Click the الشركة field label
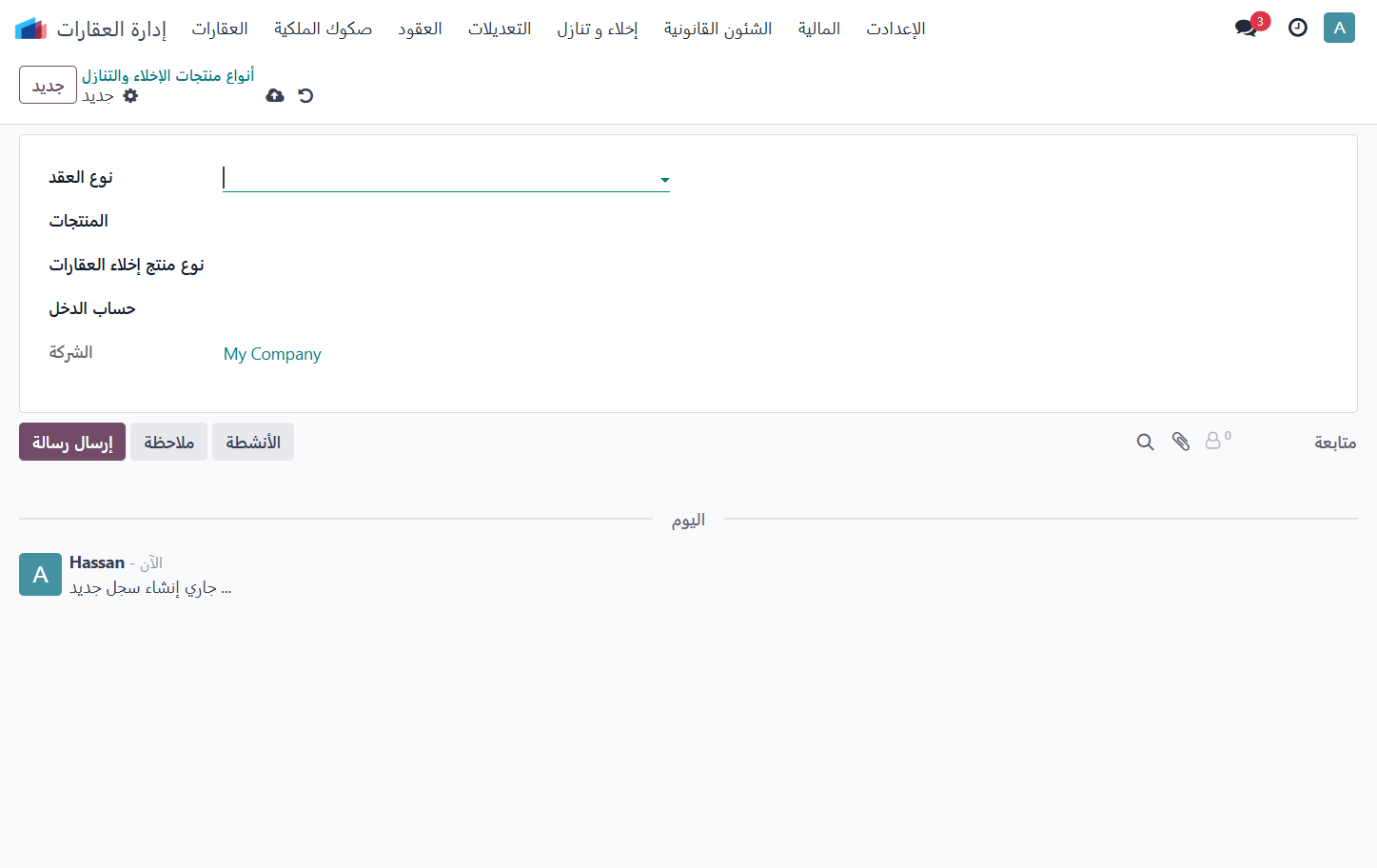 point(71,352)
